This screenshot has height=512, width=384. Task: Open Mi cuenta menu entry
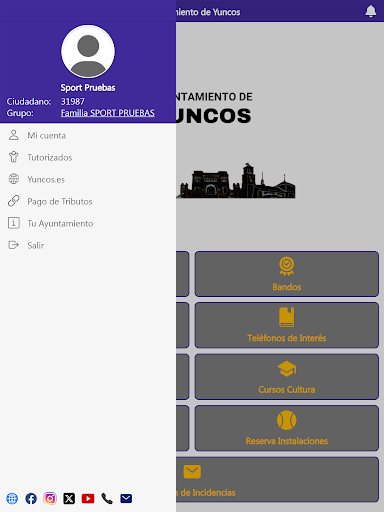pyautogui.click(x=88, y=135)
